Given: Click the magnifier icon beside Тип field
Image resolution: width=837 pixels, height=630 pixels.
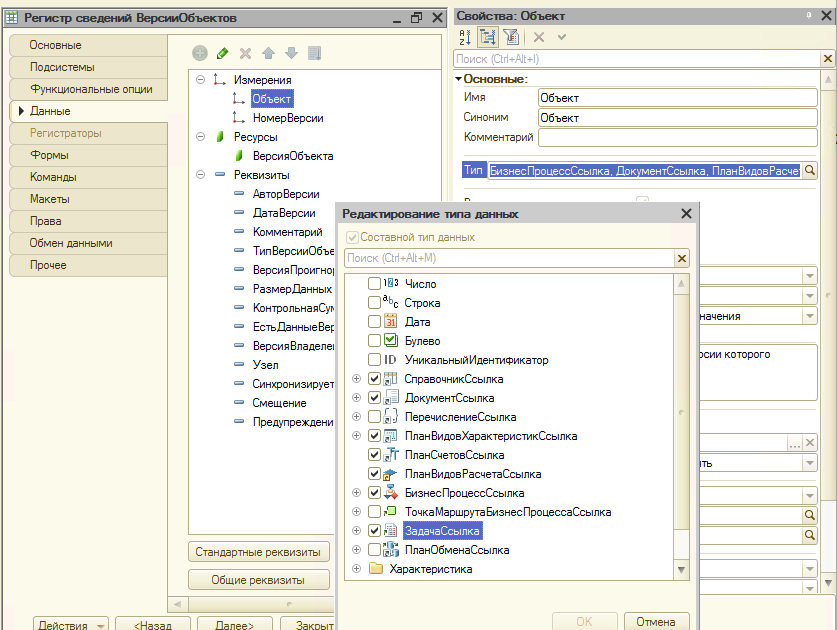Looking at the screenshot, I should [x=810, y=171].
